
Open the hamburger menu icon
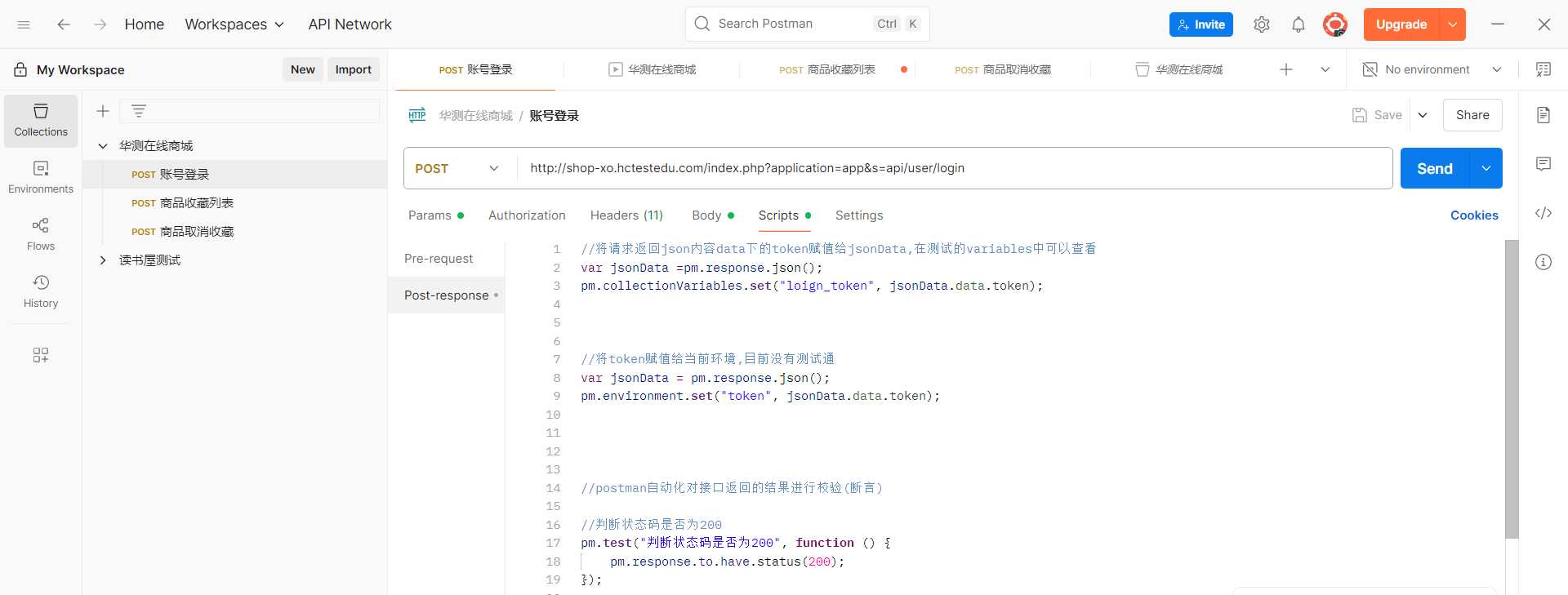coord(24,24)
